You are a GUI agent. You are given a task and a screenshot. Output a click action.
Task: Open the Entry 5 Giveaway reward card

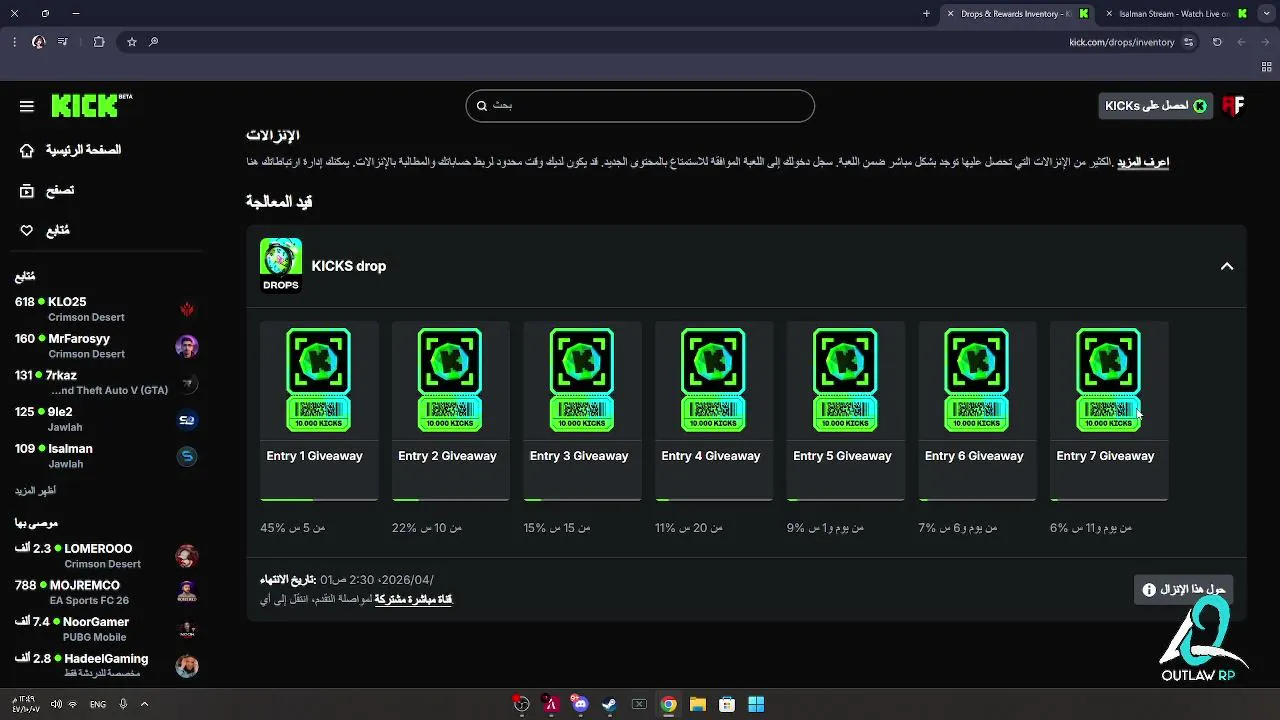pyautogui.click(x=846, y=410)
